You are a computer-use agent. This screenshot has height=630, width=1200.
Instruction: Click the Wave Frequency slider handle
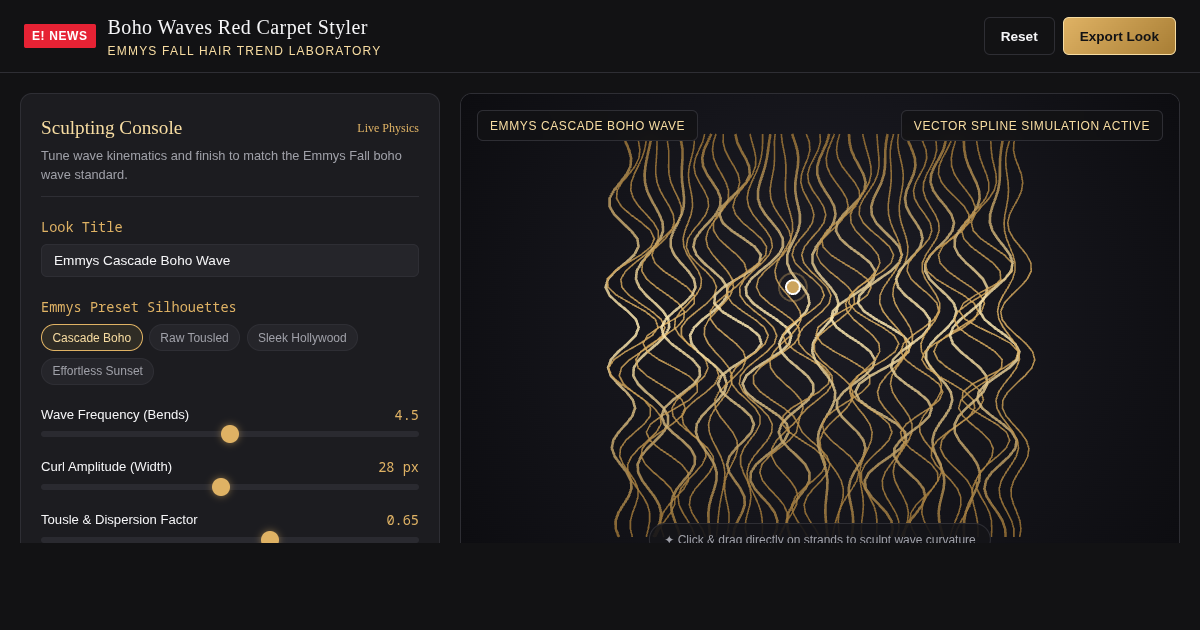230,434
